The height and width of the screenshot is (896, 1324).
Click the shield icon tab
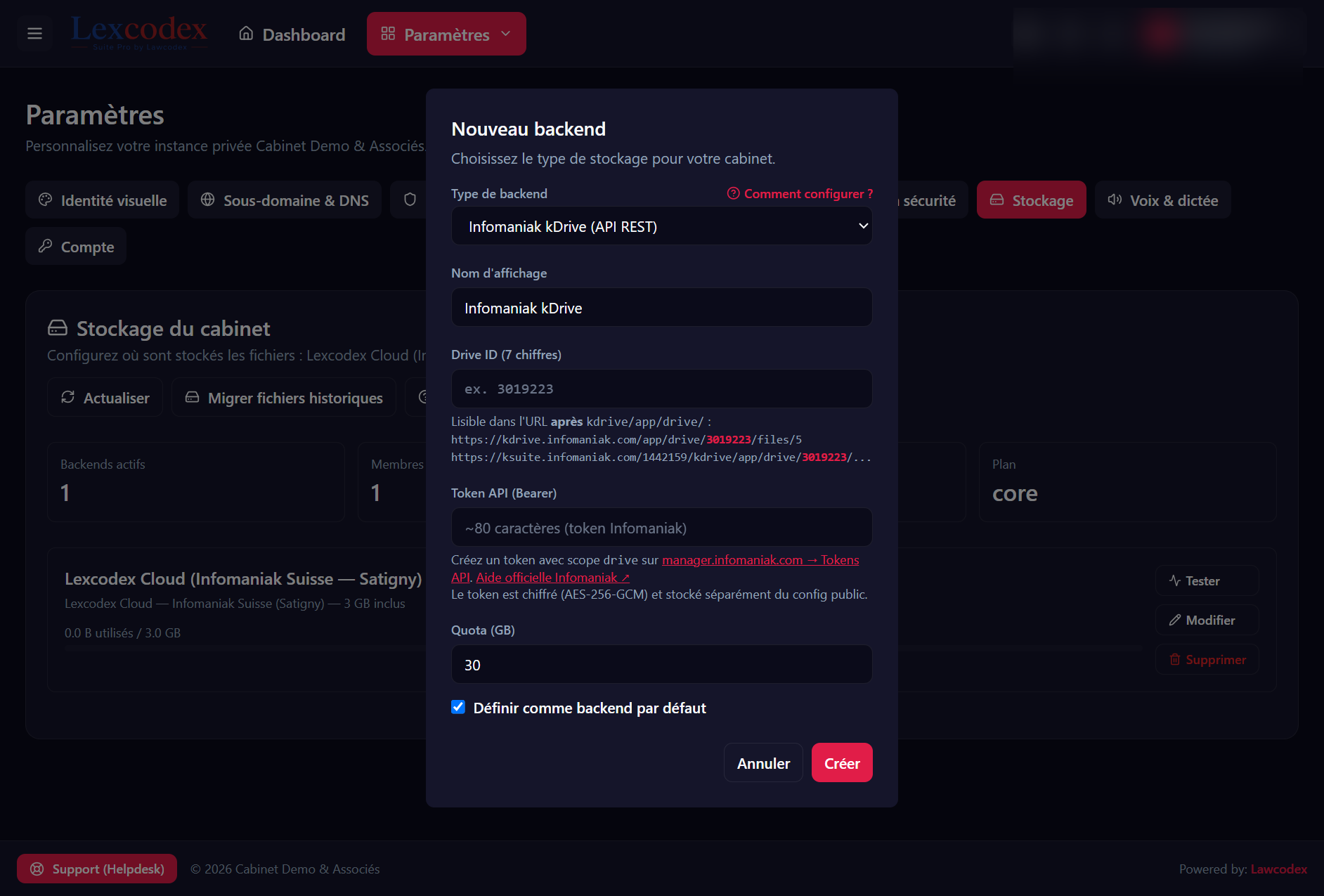click(410, 200)
